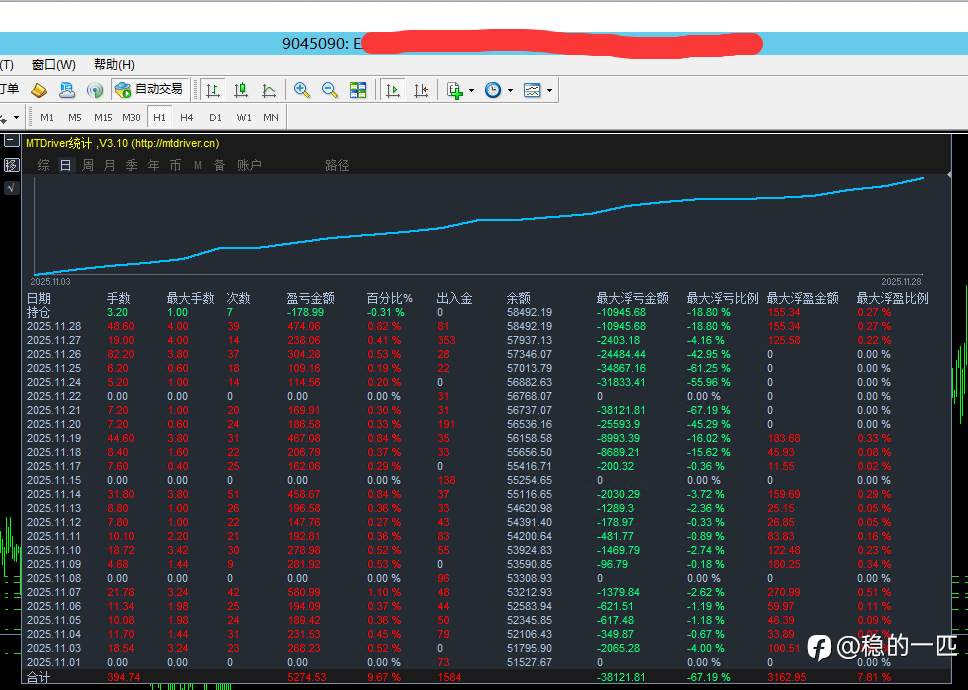Viewport: 968px width, 690px height.
Task: Open the templates dropdown arrow
Action: pos(549,90)
